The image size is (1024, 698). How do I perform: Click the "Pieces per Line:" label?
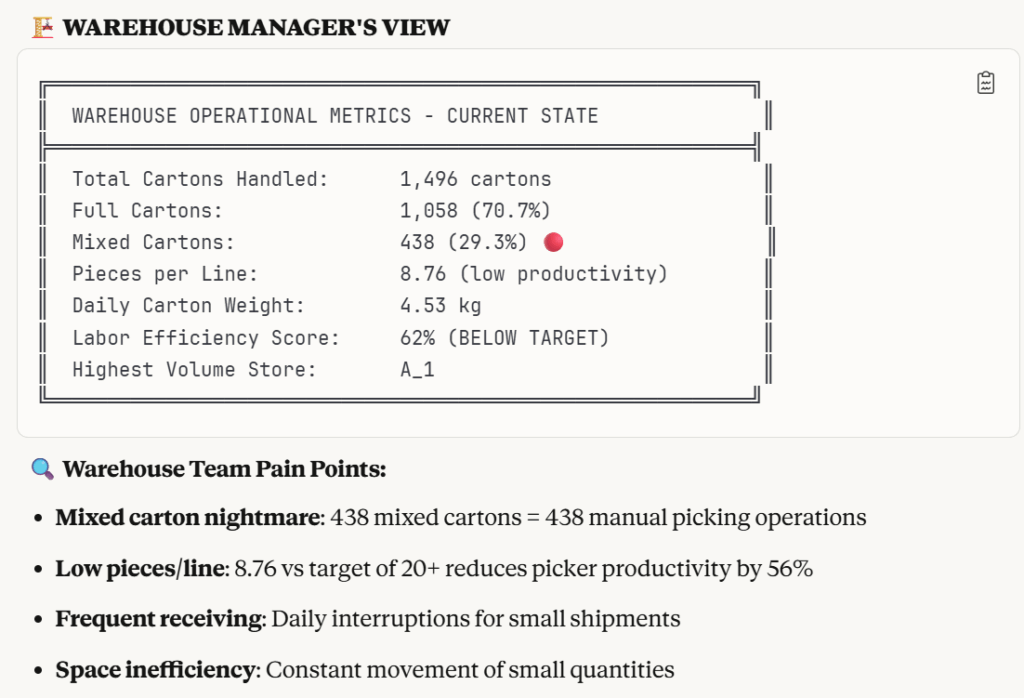pyautogui.click(x=165, y=274)
